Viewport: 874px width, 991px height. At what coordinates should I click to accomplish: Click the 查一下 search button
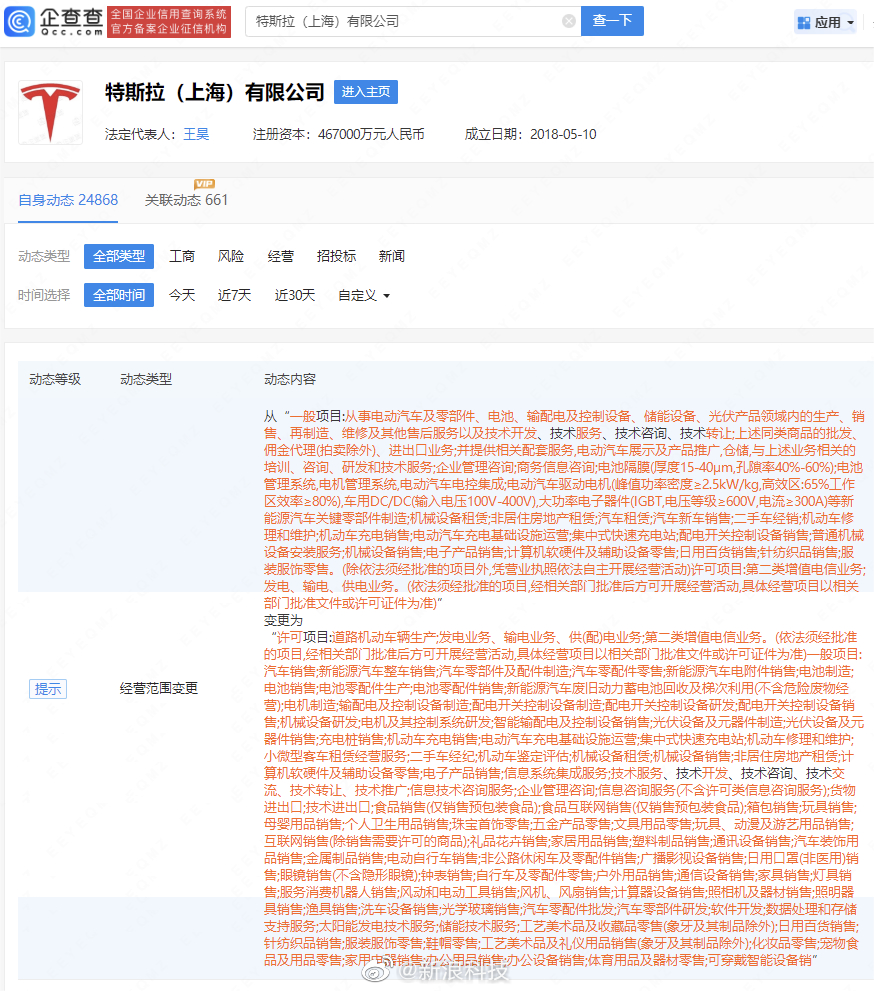pyautogui.click(x=612, y=21)
